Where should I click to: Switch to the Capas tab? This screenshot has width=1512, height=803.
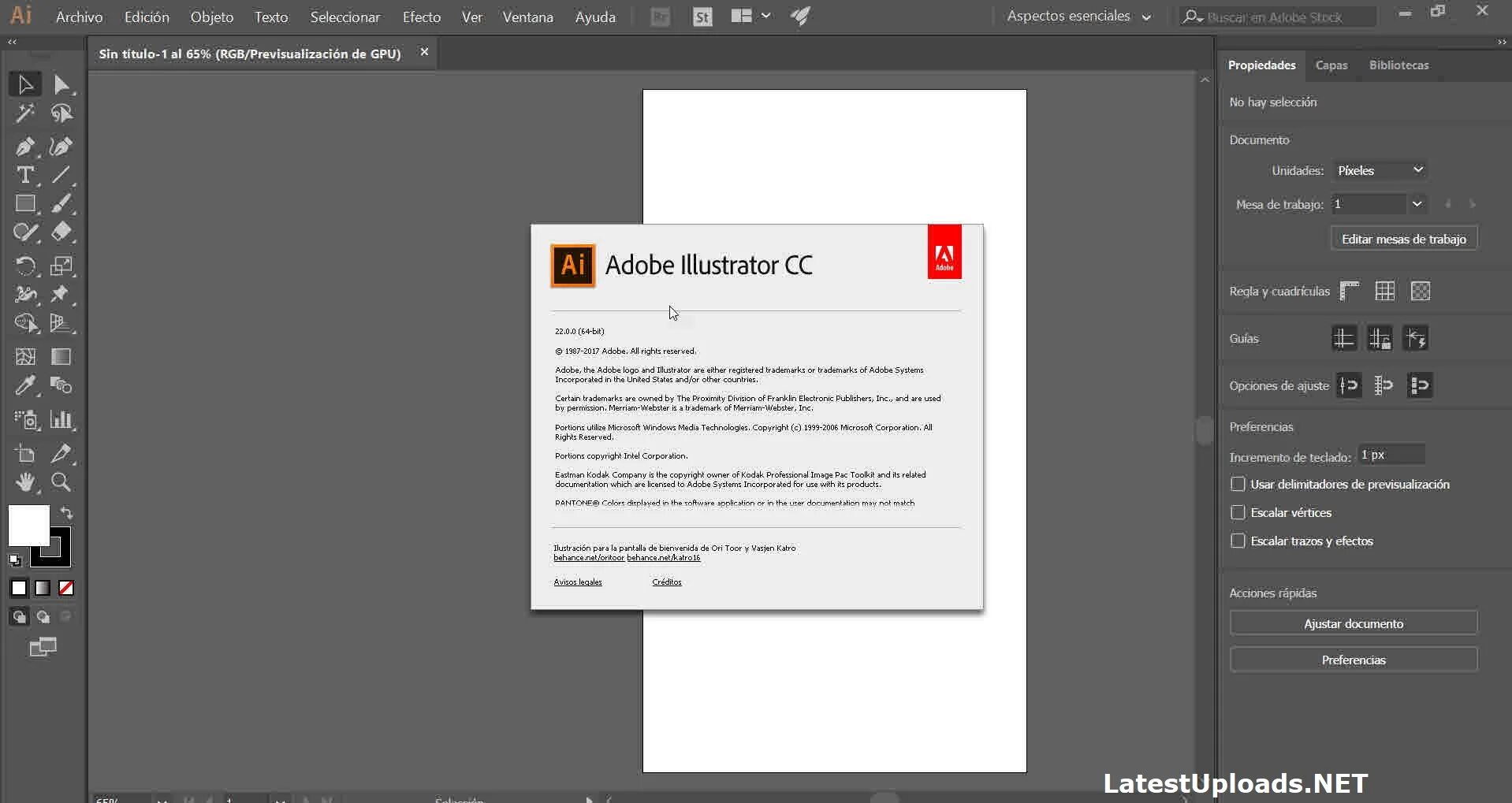click(x=1331, y=65)
